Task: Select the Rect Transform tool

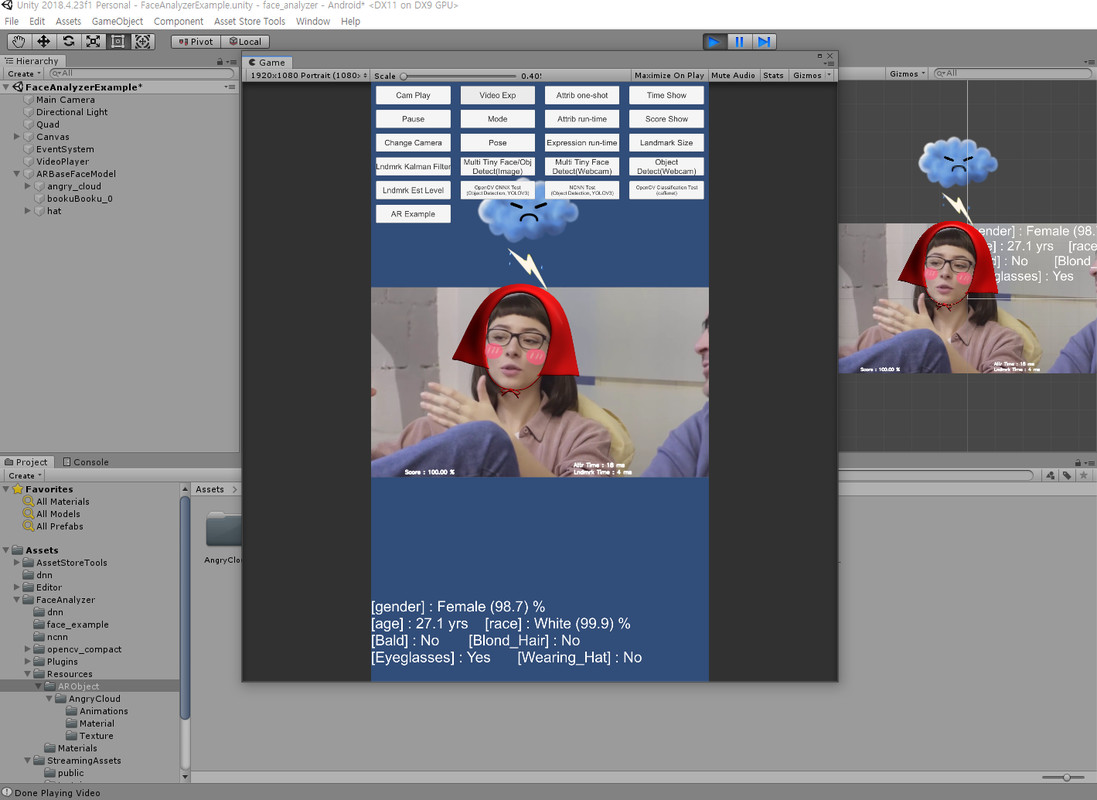Action: (118, 42)
